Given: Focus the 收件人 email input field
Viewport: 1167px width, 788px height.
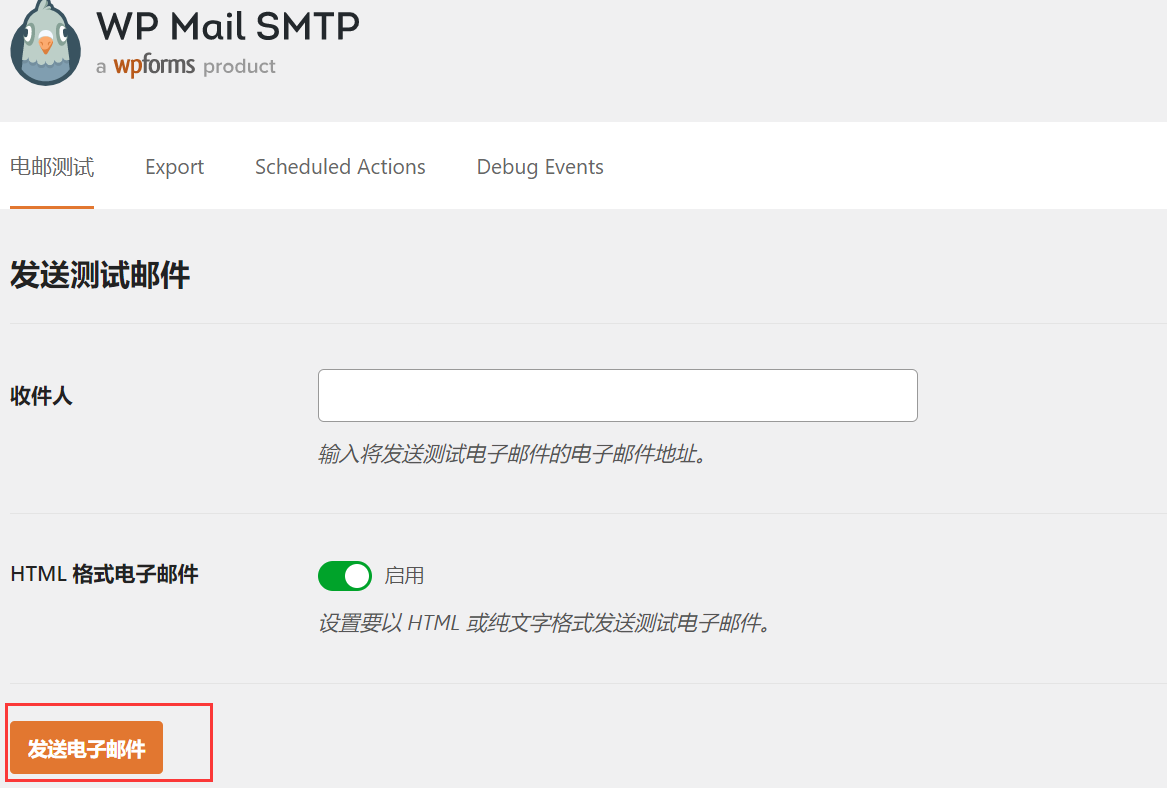Looking at the screenshot, I should (618, 395).
